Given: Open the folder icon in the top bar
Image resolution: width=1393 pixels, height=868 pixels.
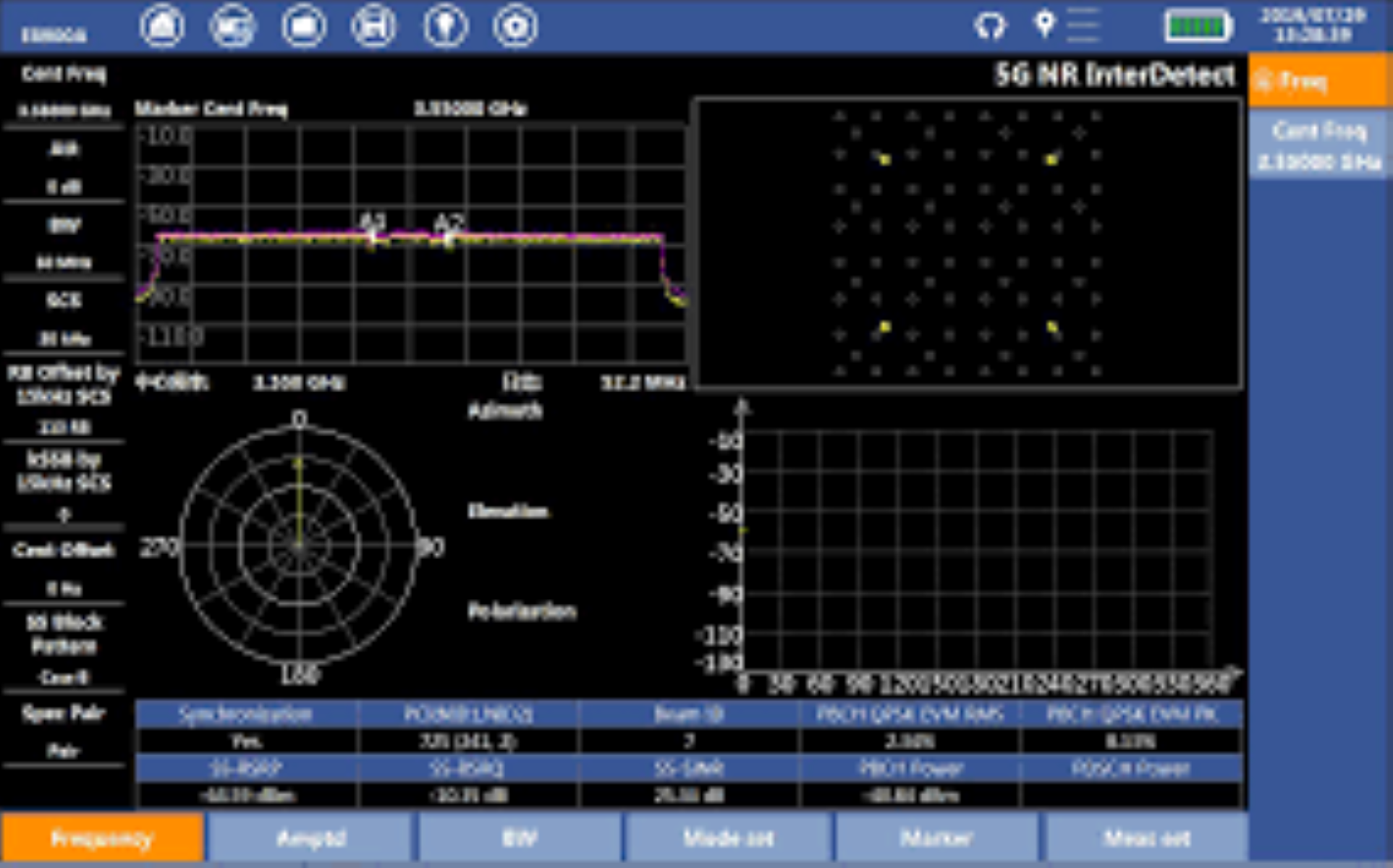Looking at the screenshot, I should click(303, 26).
